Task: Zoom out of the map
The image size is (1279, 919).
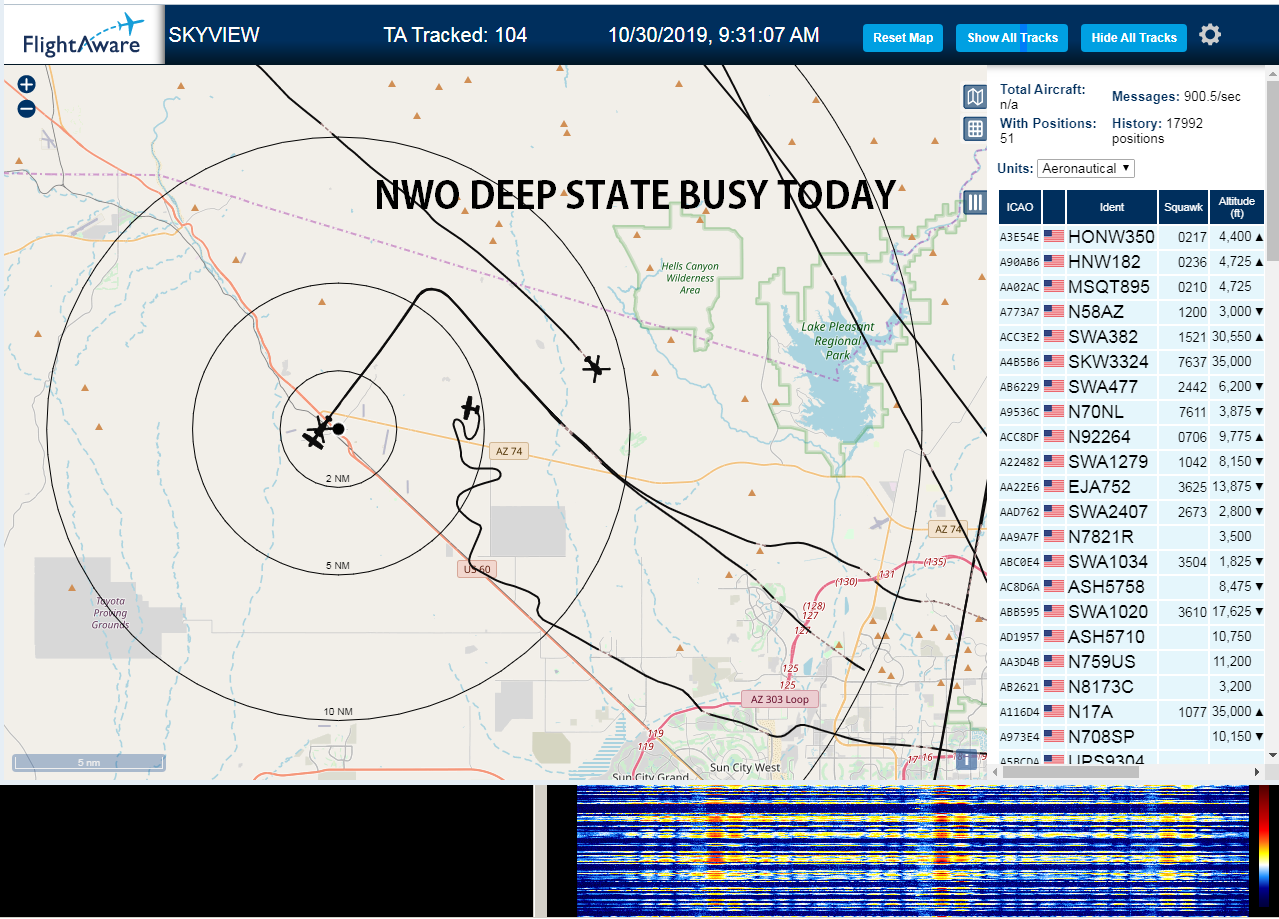Action: [26, 109]
